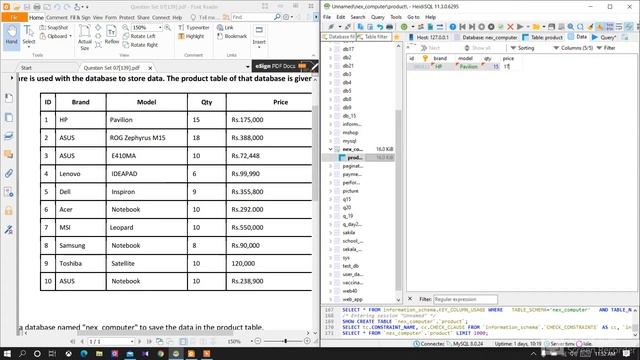640x360 pixels.
Task: Switch to the Comment ribbon tab
Action: 57,18
